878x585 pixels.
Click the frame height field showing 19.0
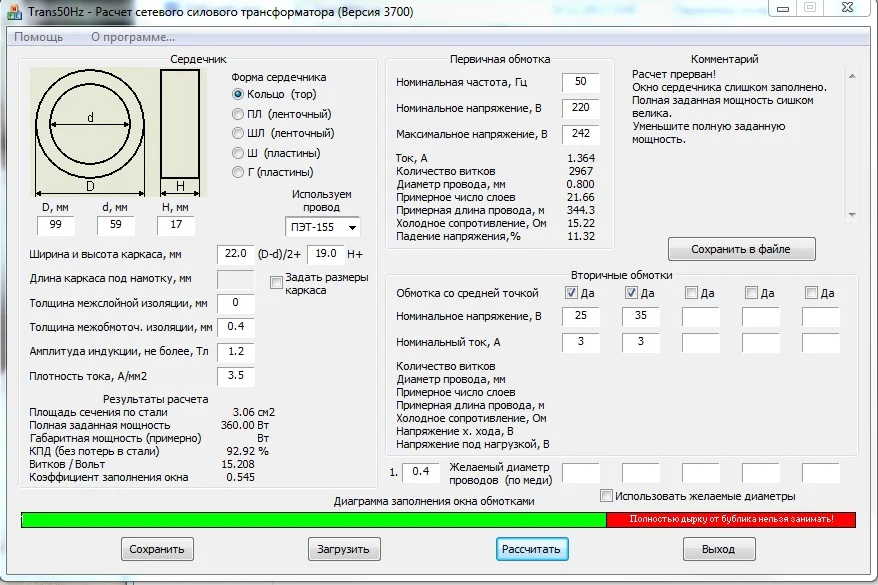pyautogui.click(x=325, y=254)
